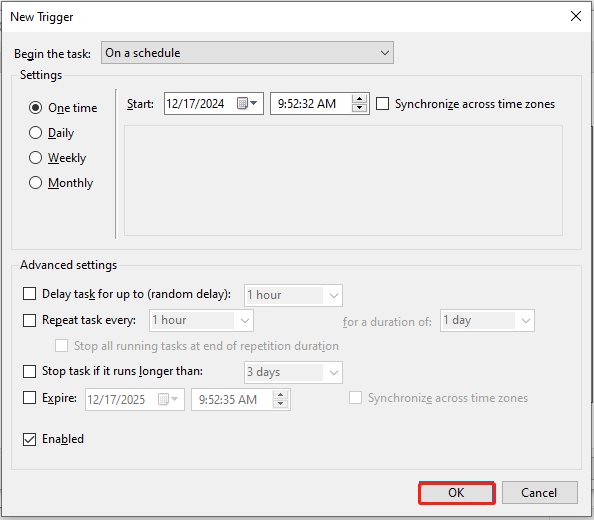Select the Daily schedule option

[36, 133]
